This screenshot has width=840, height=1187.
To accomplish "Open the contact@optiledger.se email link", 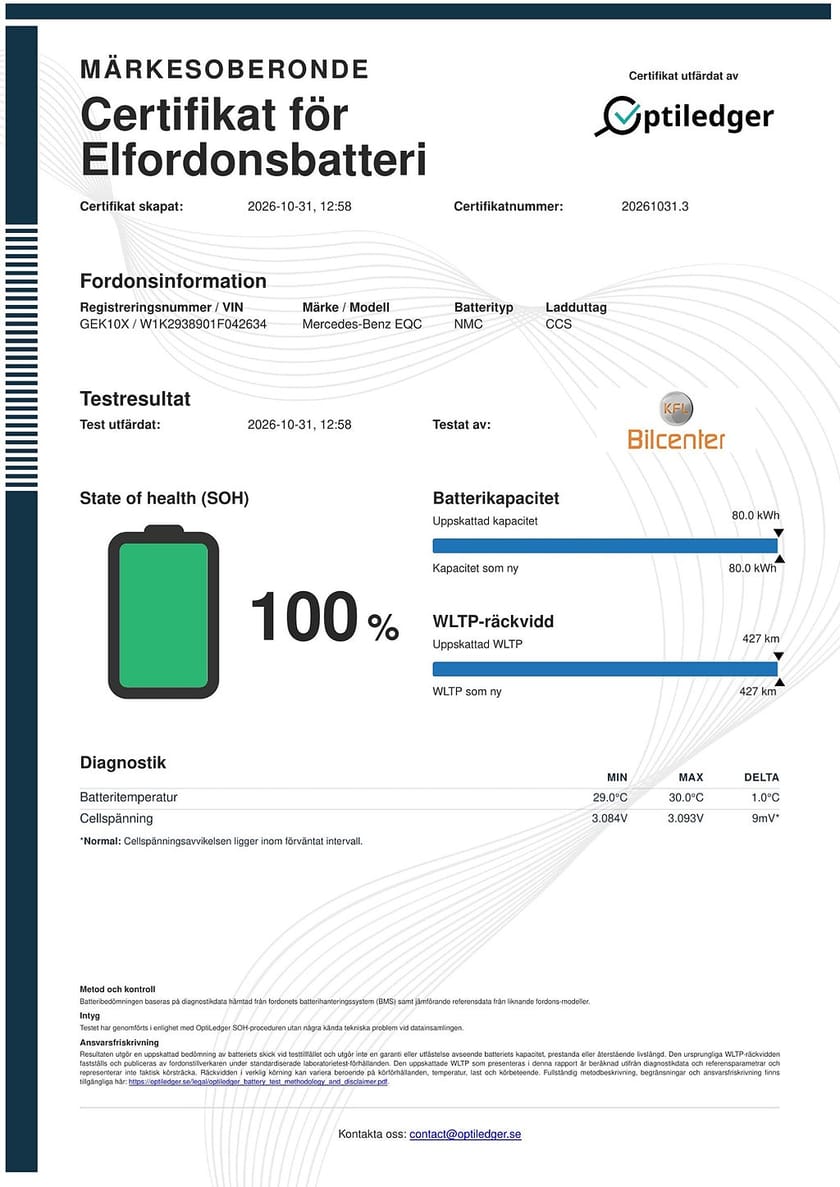I will pyautogui.click(x=465, y=1134).
